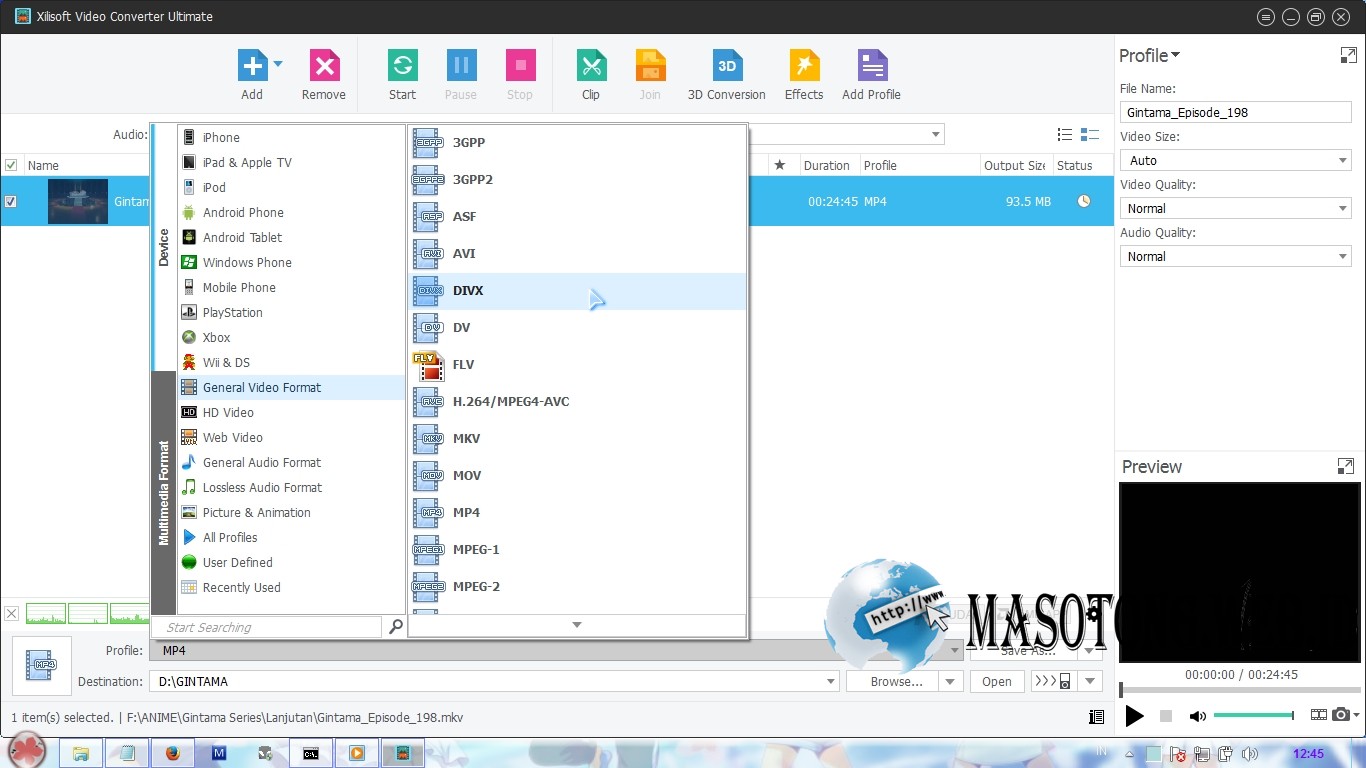
Task: Pick the DIVX format
Action: [577, 290]
